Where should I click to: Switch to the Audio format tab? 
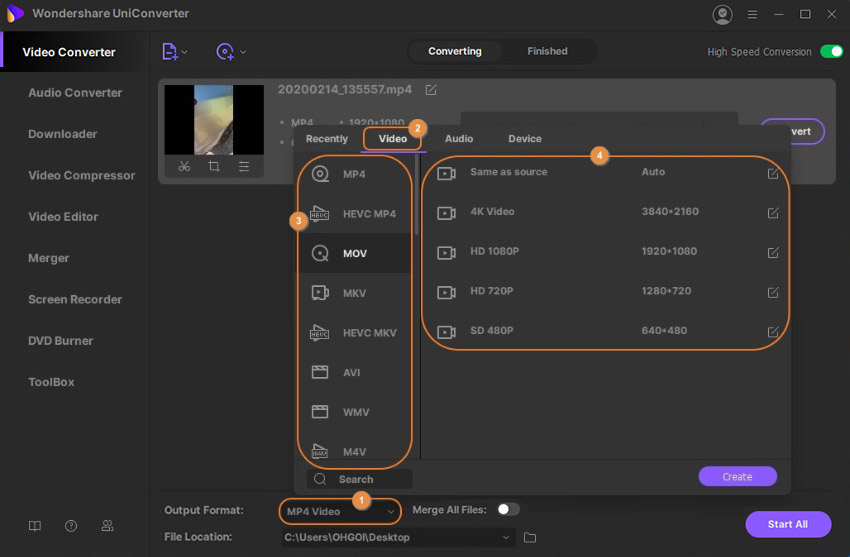pos(459,139)
